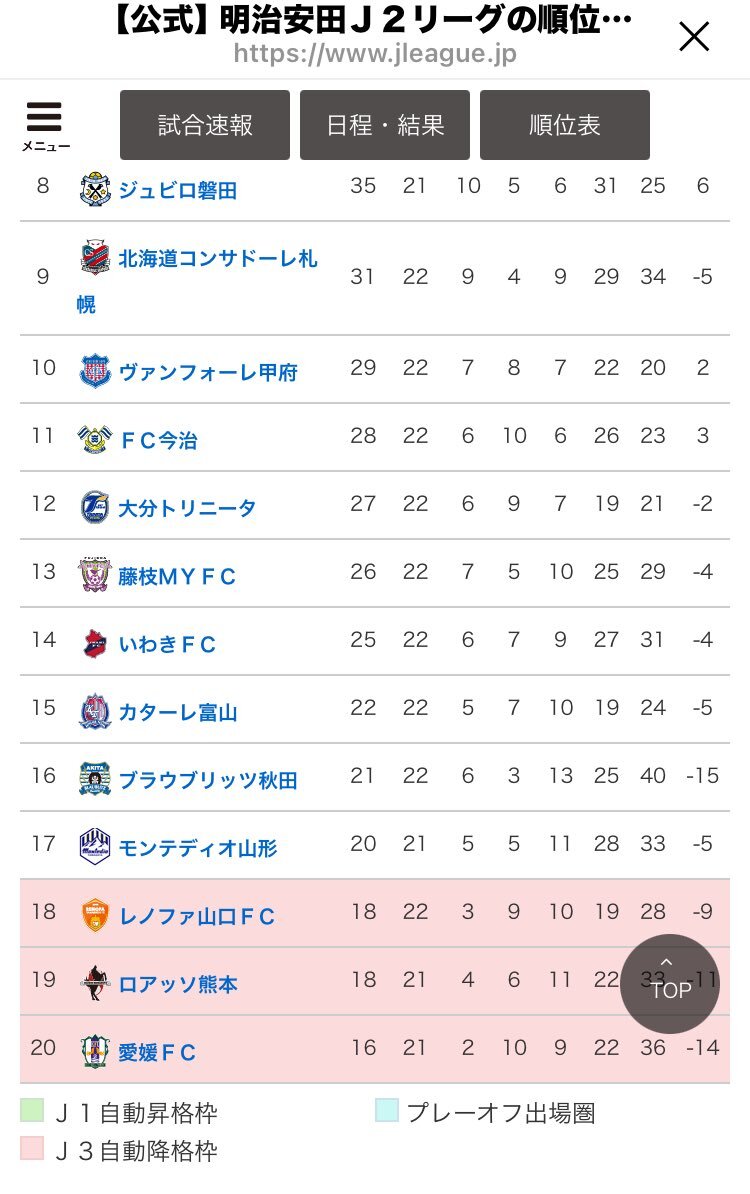This screenshot has width=750, height=1194.
Task: Click the 北海道コンサドーレ札幌 crest icon
Action: pos(95,257)
